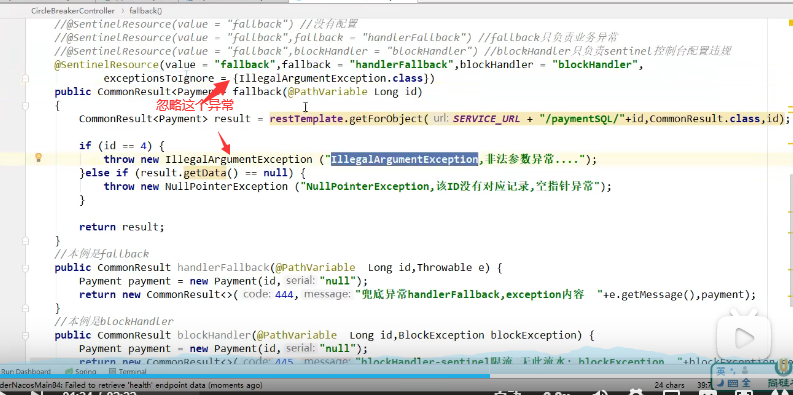Image resolution: width=793 pixels, height=395 pixels.
Task: Click result.getData() in the else-if line
Action: click(x=195, y=173)
